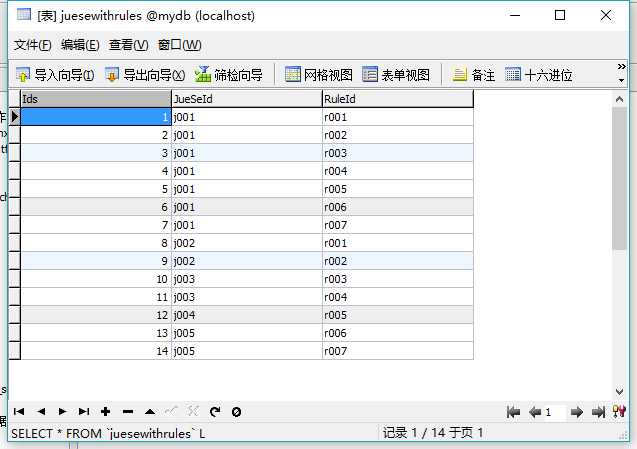The width and height of the screenshot is (637, 449).
Task: Open the 编辑(E) menu
Action: (80, 45)
